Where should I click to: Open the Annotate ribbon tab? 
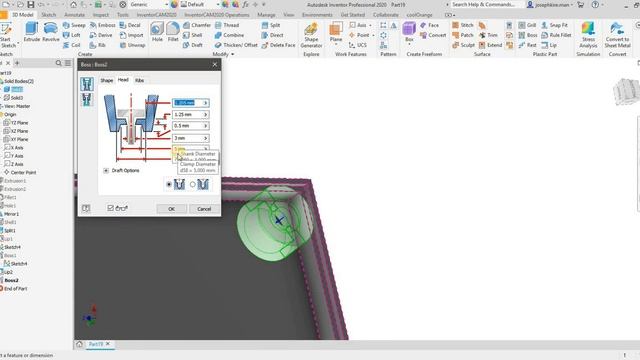[75, 15]
